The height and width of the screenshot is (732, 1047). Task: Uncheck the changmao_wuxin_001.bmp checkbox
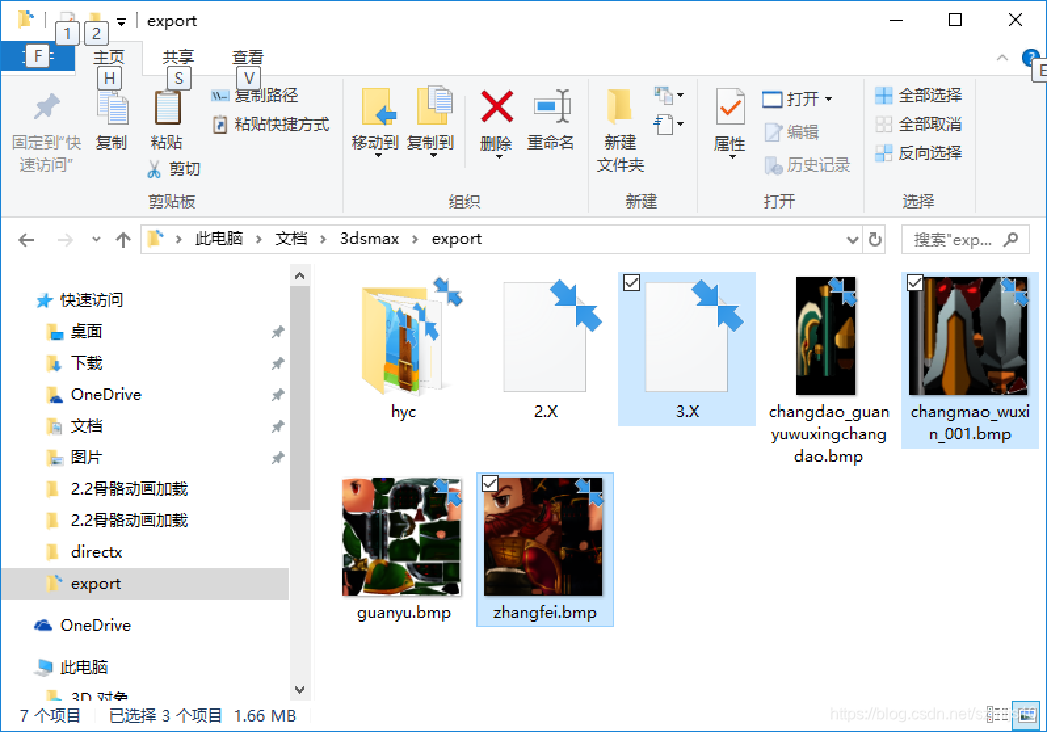click(x=915, y=283)
